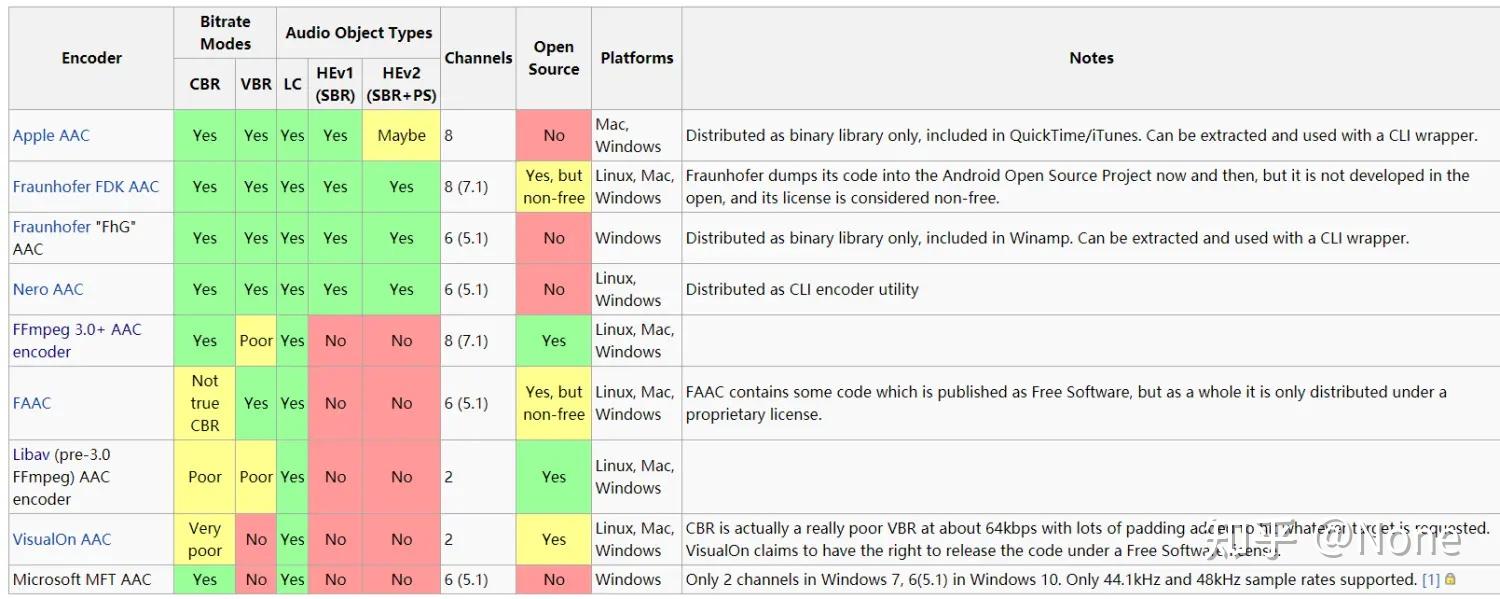Click the Audio Object Types header

point(358,33)
